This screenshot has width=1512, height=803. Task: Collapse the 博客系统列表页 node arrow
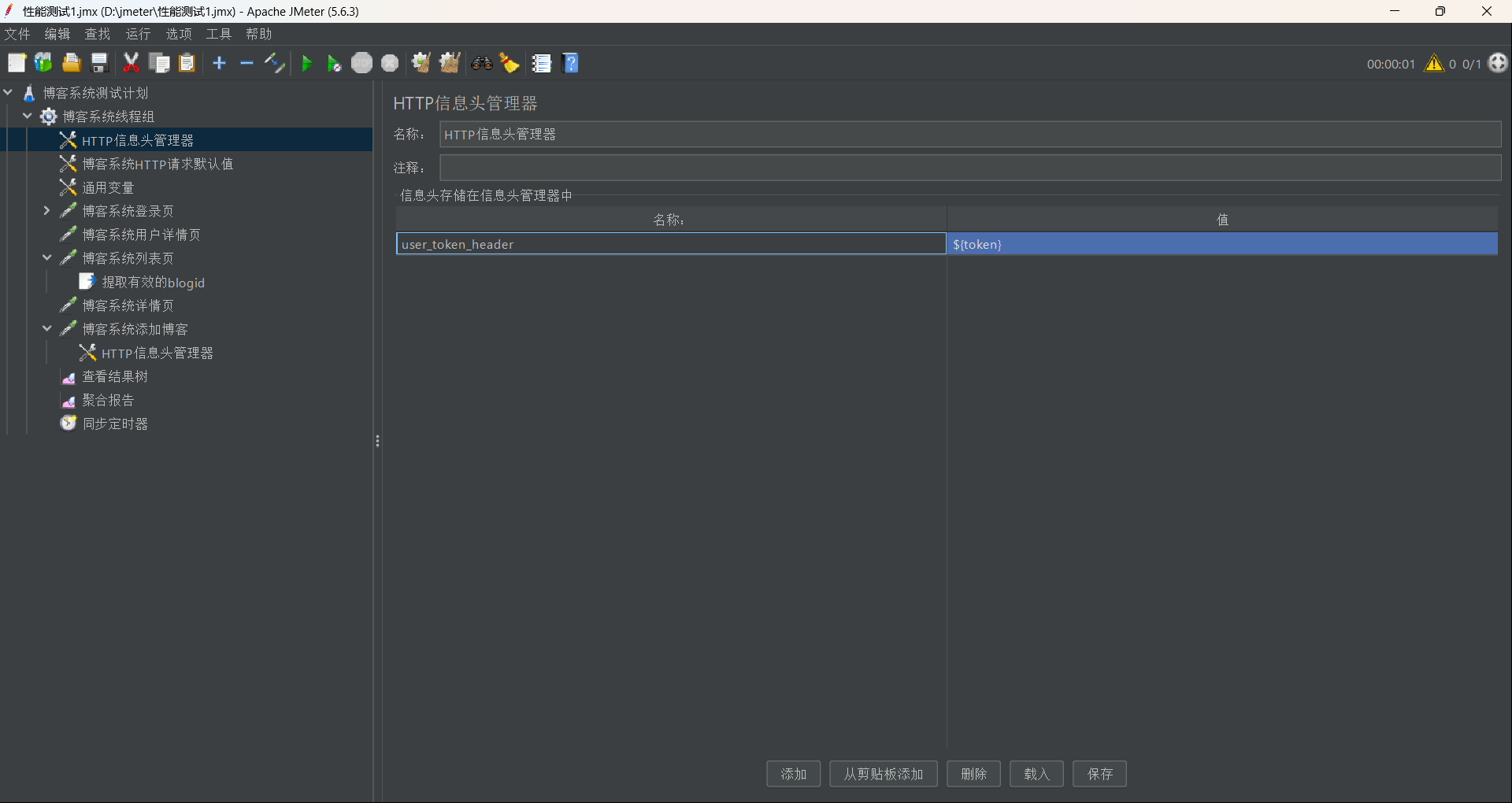point(46,258)
